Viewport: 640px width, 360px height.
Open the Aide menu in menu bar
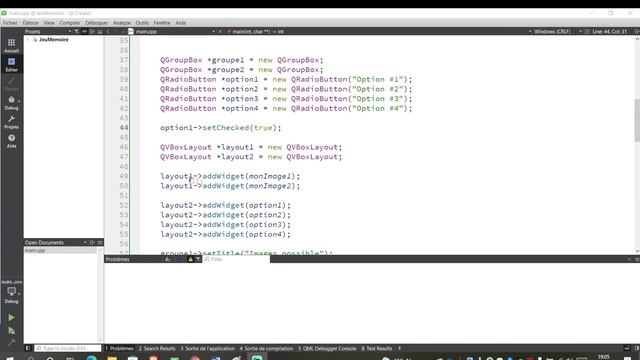181,23
